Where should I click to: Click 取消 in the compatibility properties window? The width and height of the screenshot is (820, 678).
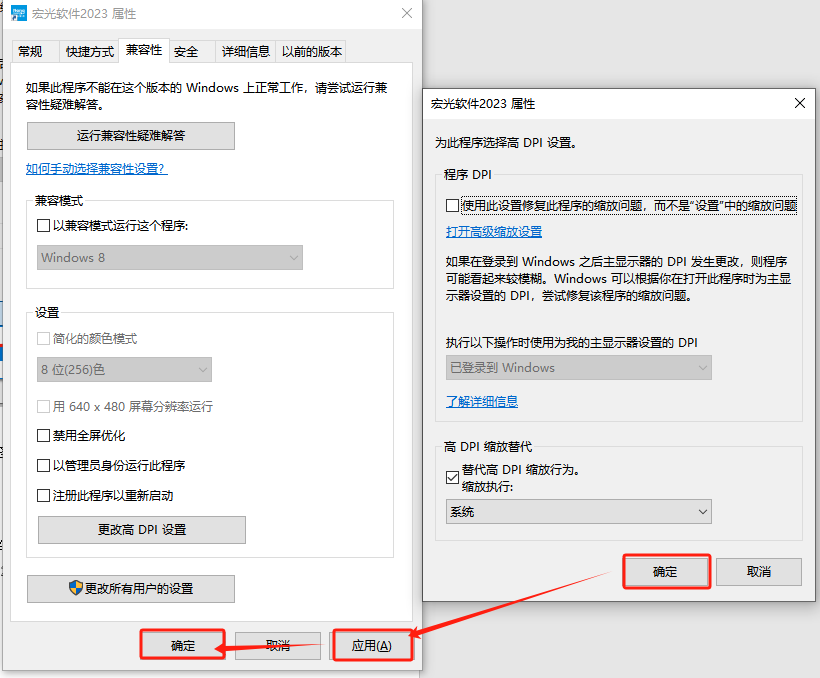click(x=278, y=646)
